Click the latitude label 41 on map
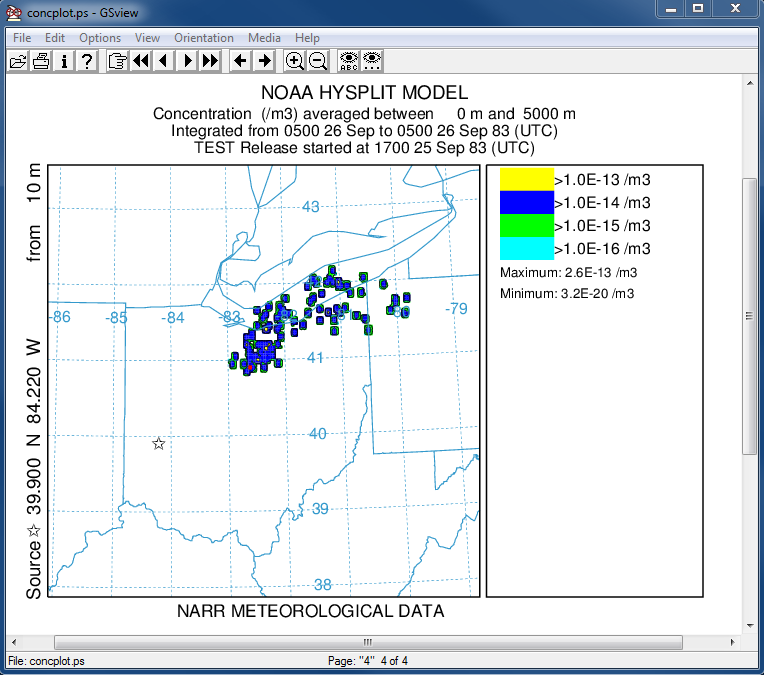The height and width of the screenshot is (675, 764). click(x=315, y=358)
